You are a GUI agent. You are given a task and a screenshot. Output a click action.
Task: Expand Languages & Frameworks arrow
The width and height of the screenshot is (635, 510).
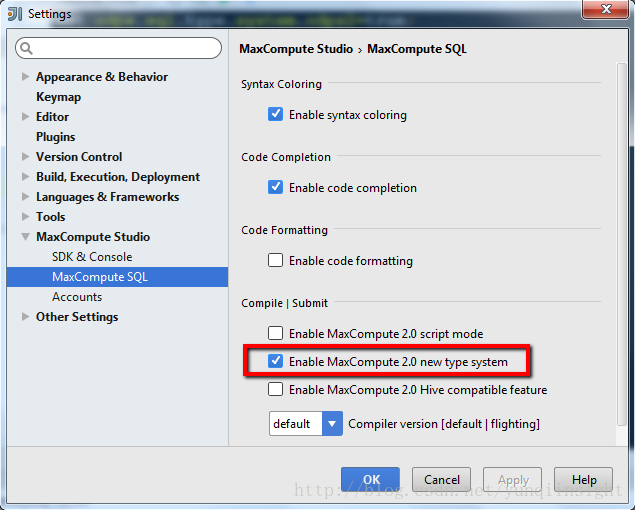click(x=25, y=196)
